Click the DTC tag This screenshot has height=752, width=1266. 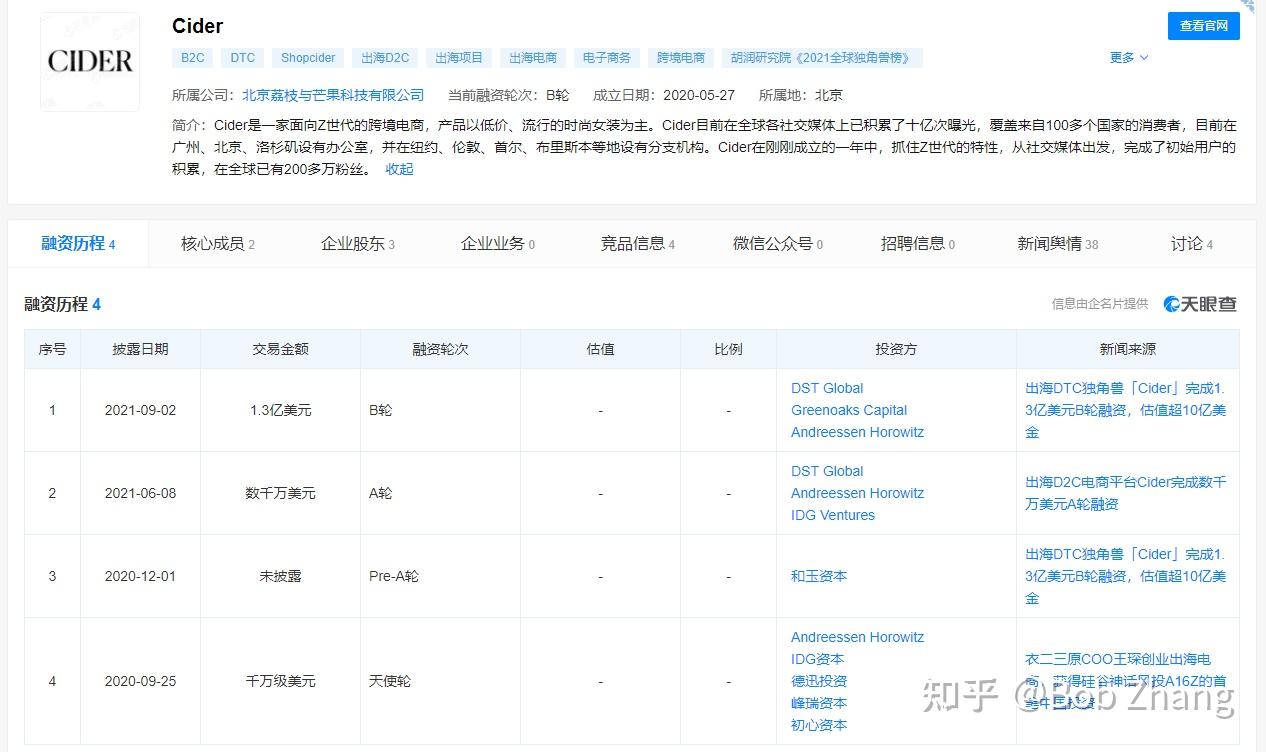tap(243, 58)
